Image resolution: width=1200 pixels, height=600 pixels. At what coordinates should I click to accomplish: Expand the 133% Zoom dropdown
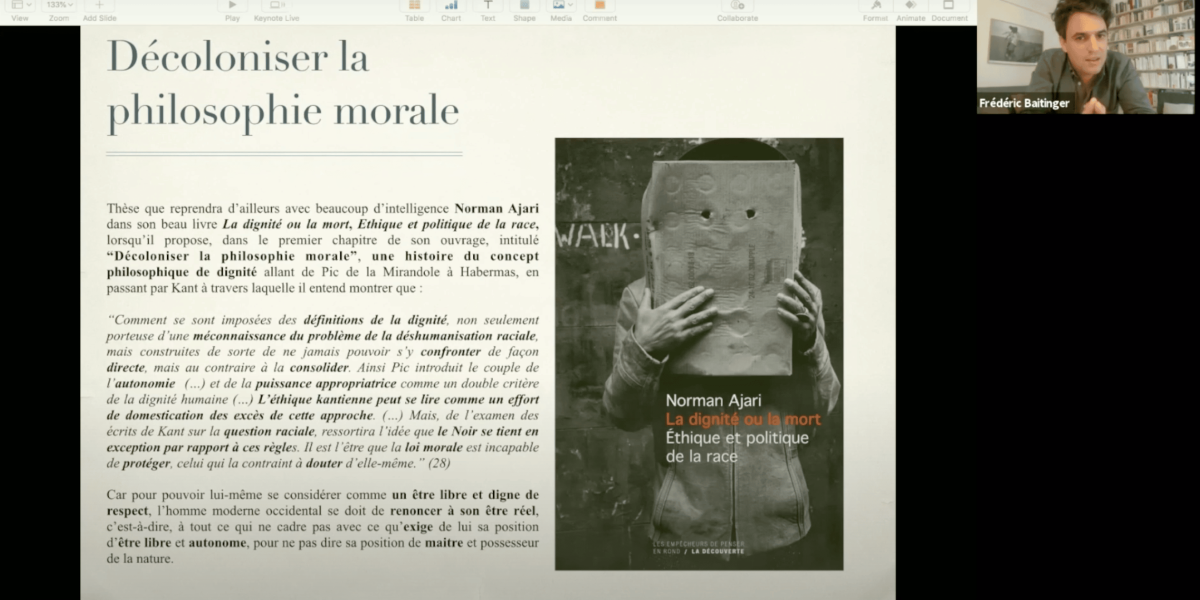[x=58, y=6]
